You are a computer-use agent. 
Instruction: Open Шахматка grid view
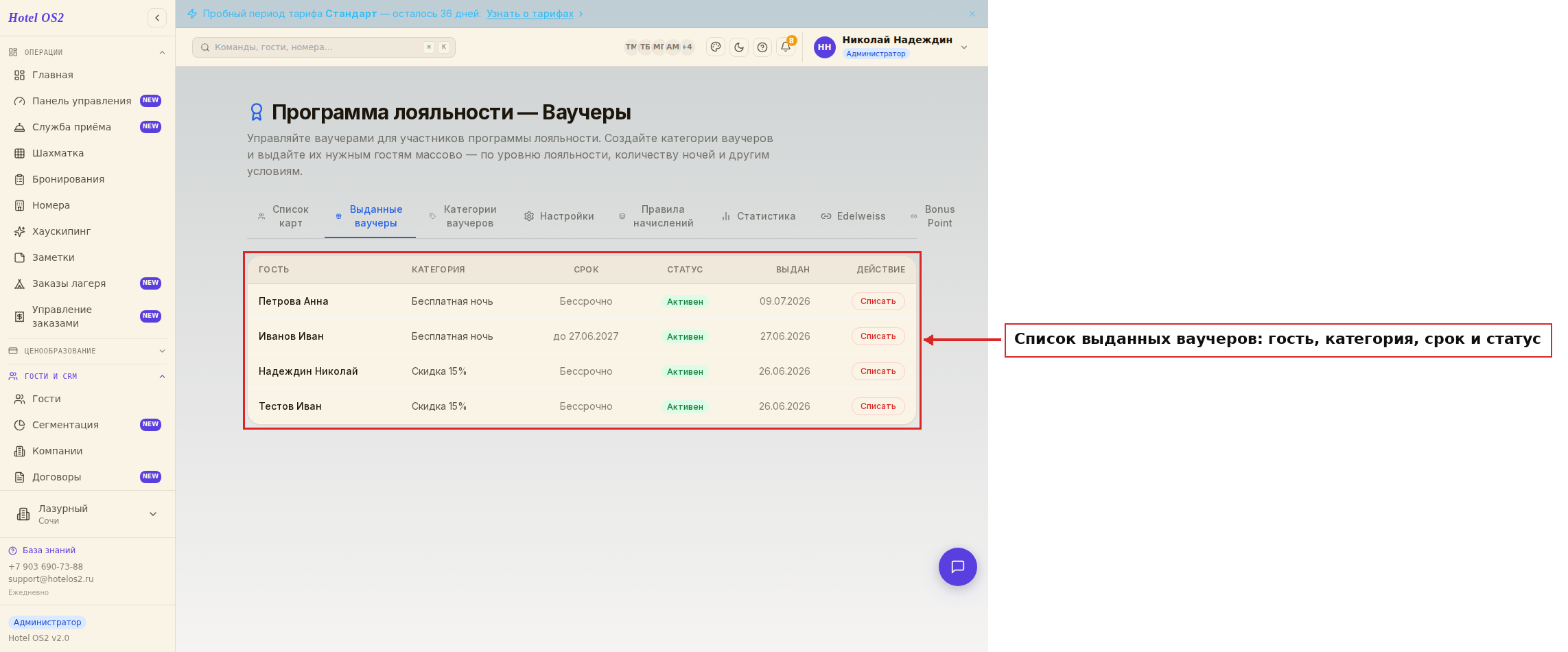click(x=87, y=153)
